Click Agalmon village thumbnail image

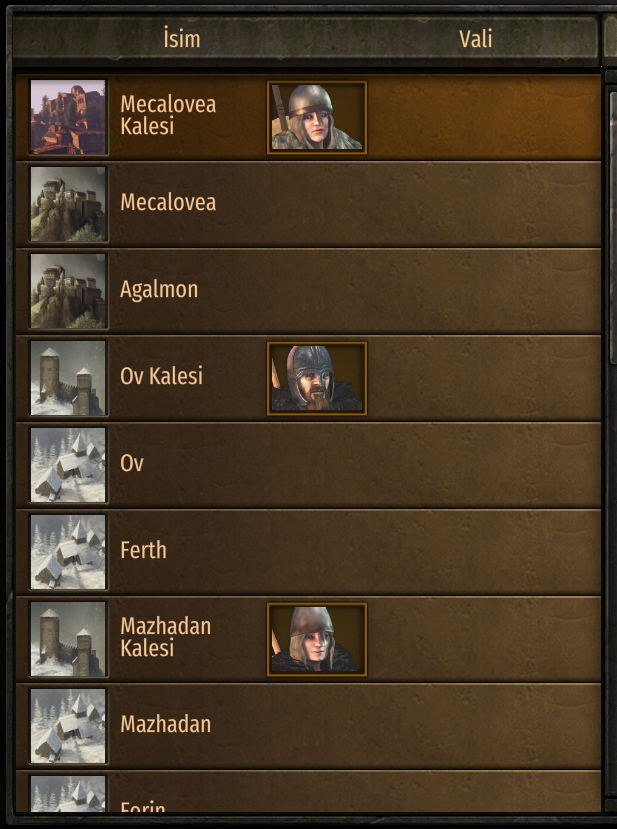point(68,291)
